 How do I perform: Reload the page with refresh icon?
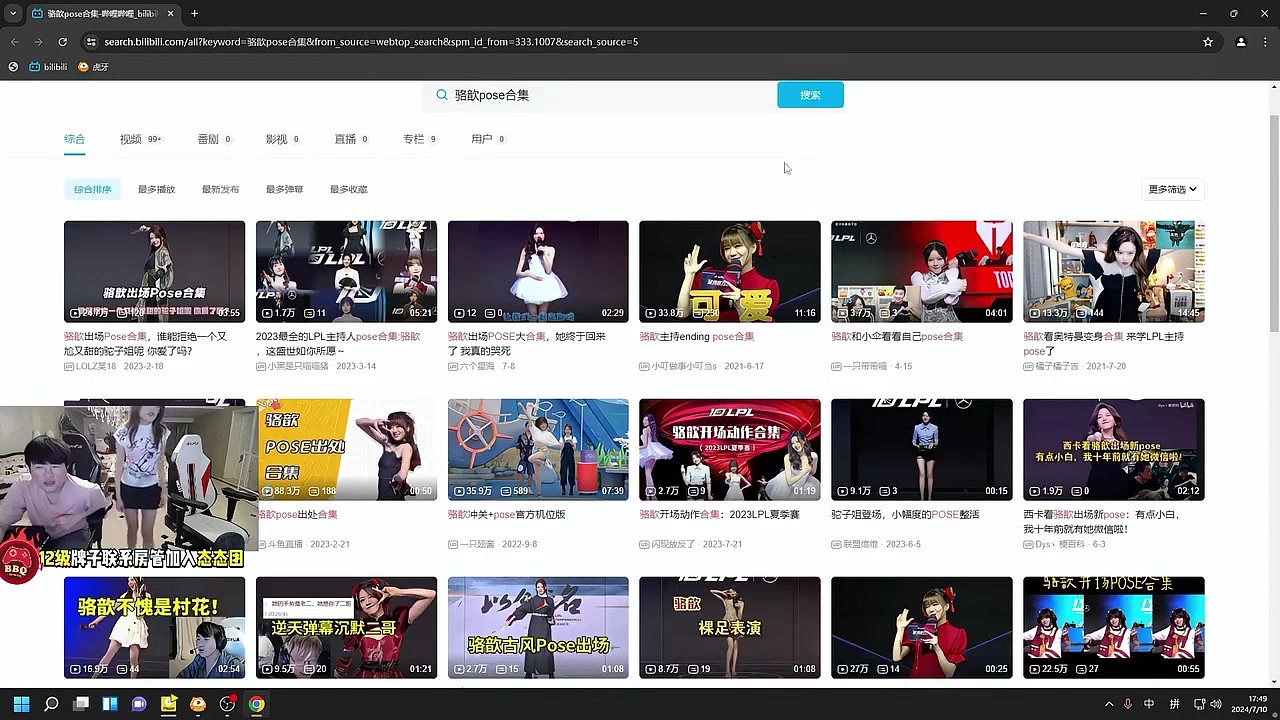click(62, 42)
